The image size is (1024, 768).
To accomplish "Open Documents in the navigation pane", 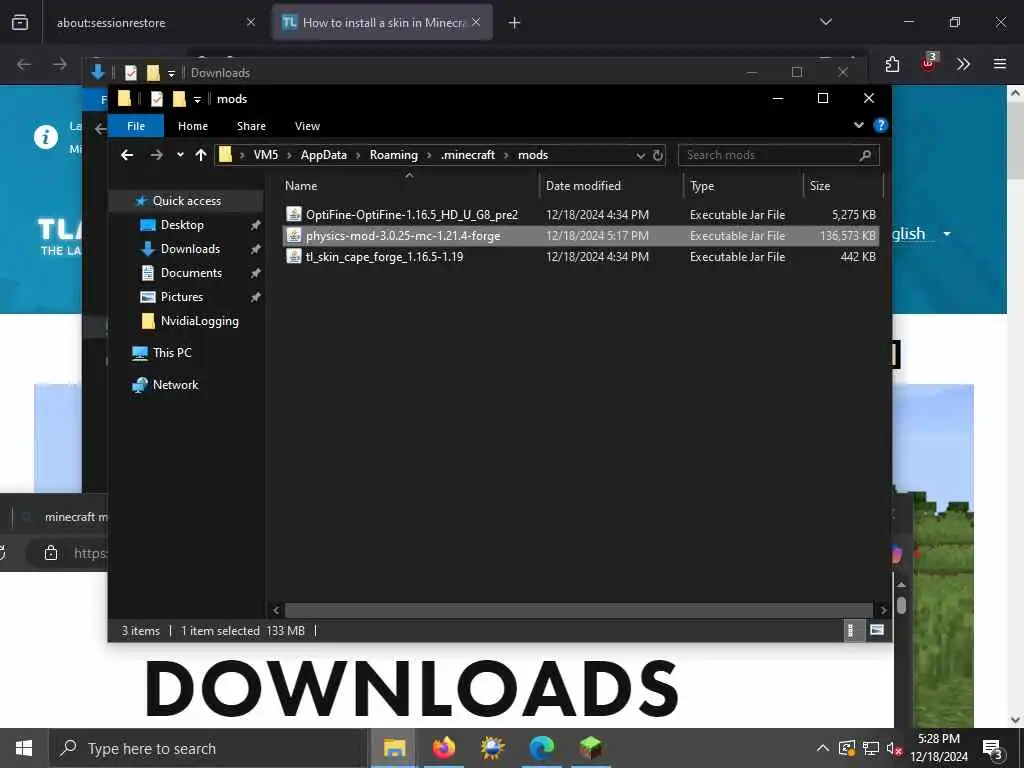I will tap(191, 273).
